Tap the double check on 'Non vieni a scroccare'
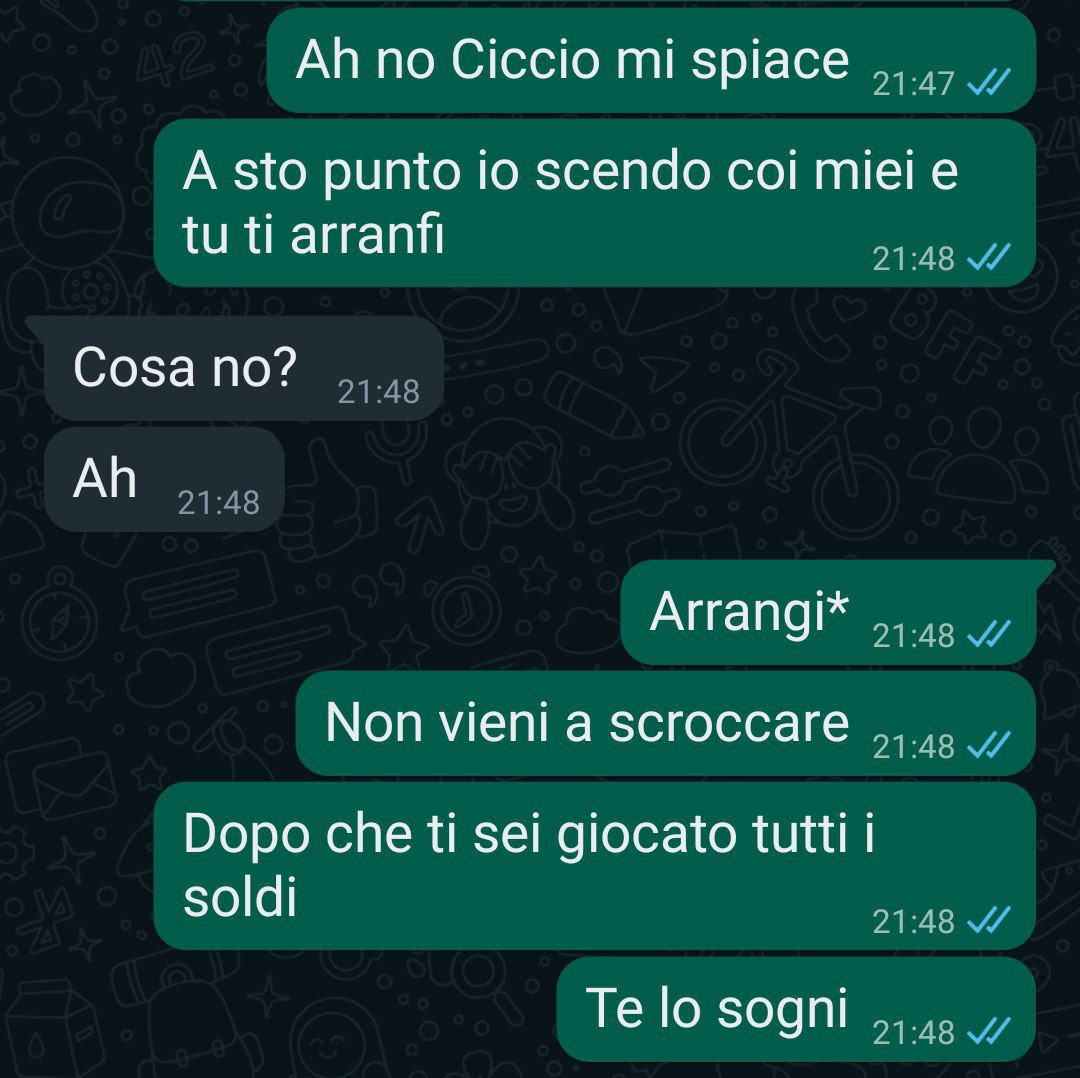The width and height of the screenshot is (1080, 1078). (988, 745)
